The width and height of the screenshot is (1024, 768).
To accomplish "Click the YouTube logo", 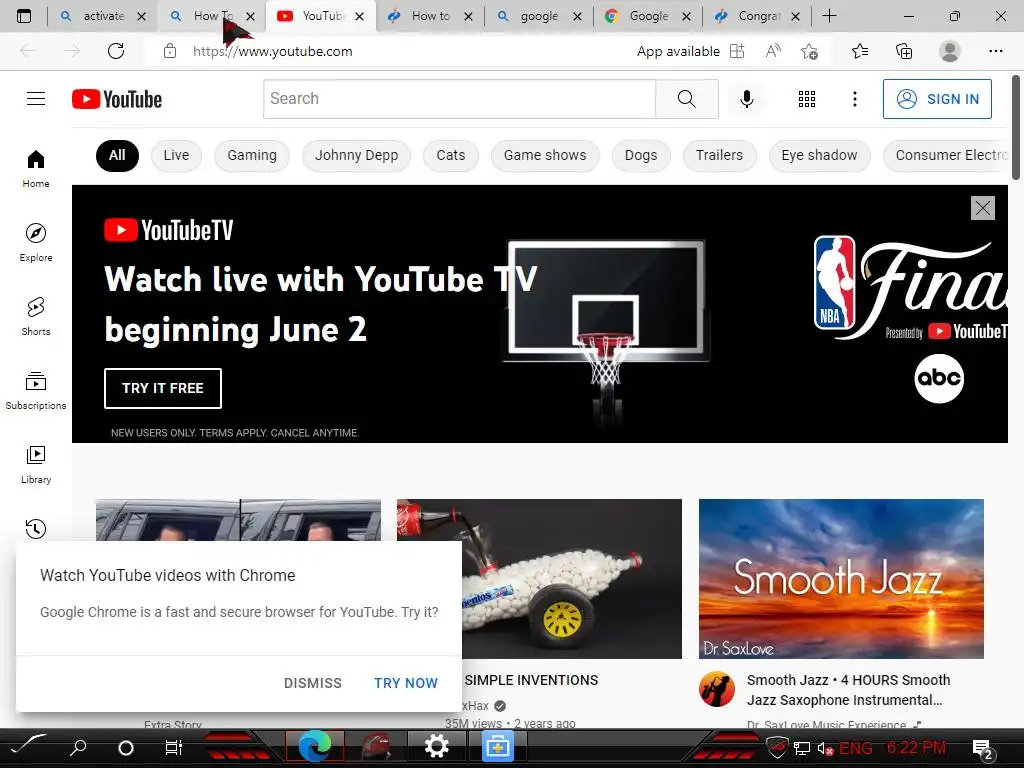I will (117, 99).
